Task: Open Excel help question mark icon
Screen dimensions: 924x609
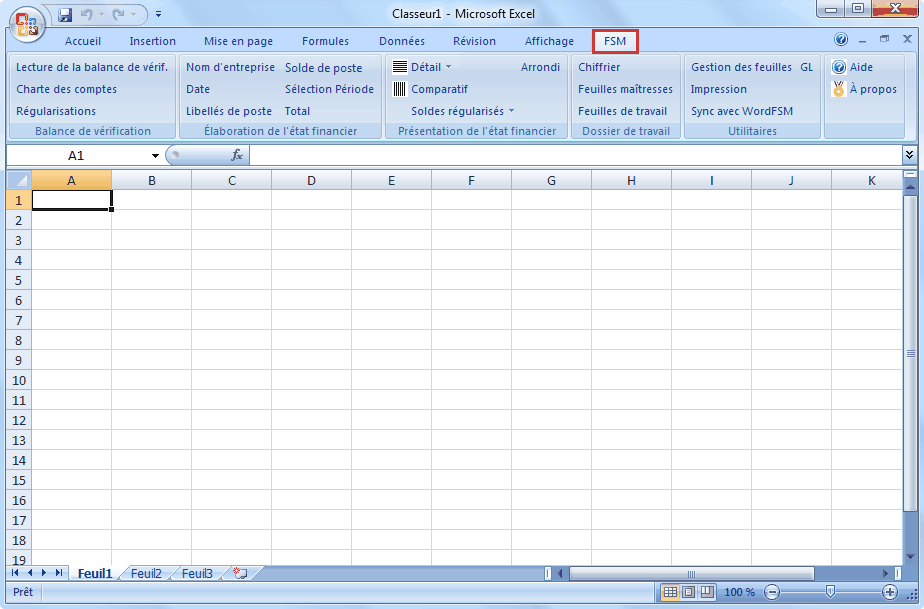Action: pyautogui.click(x=841, y=39)
